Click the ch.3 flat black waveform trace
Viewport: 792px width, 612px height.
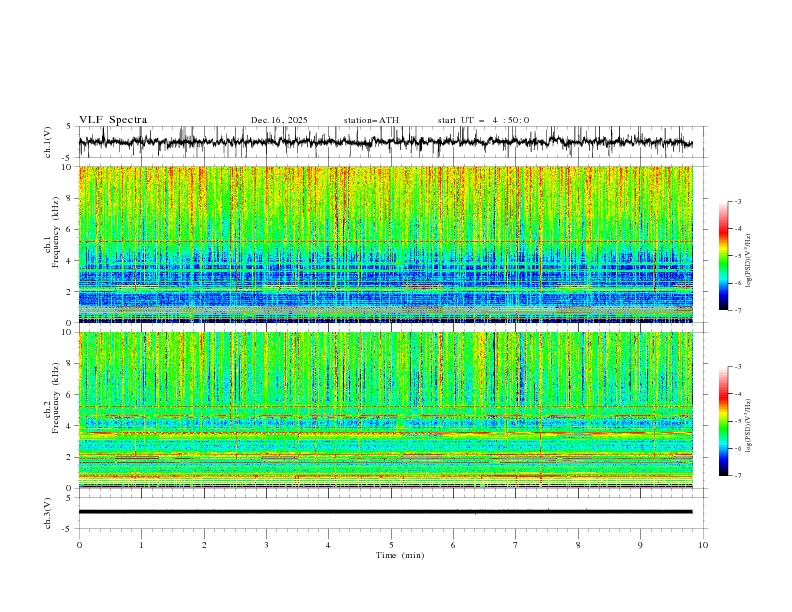pyautogui.click(x=385, y=512)
